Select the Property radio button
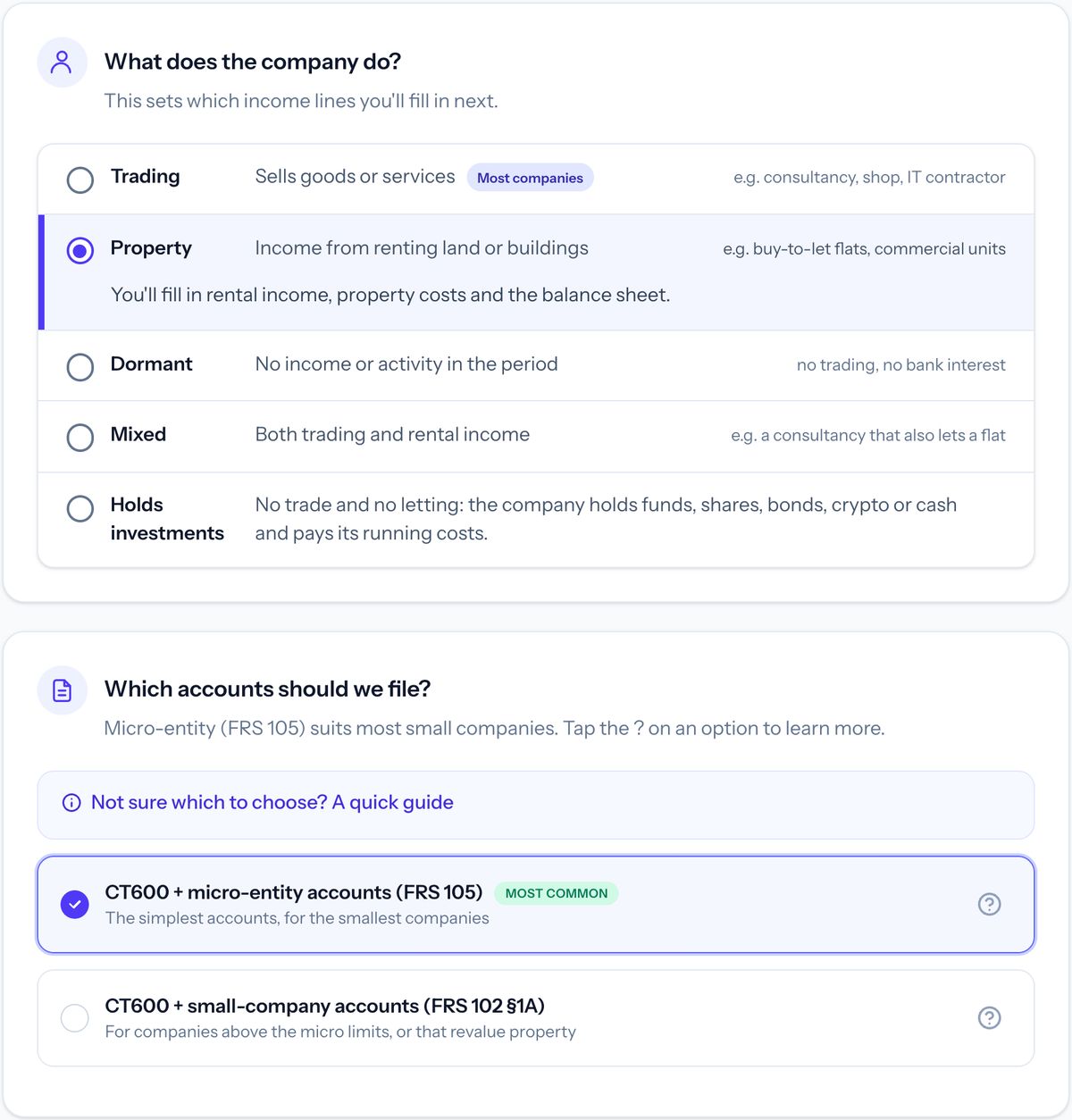 (x=80, y=251)
